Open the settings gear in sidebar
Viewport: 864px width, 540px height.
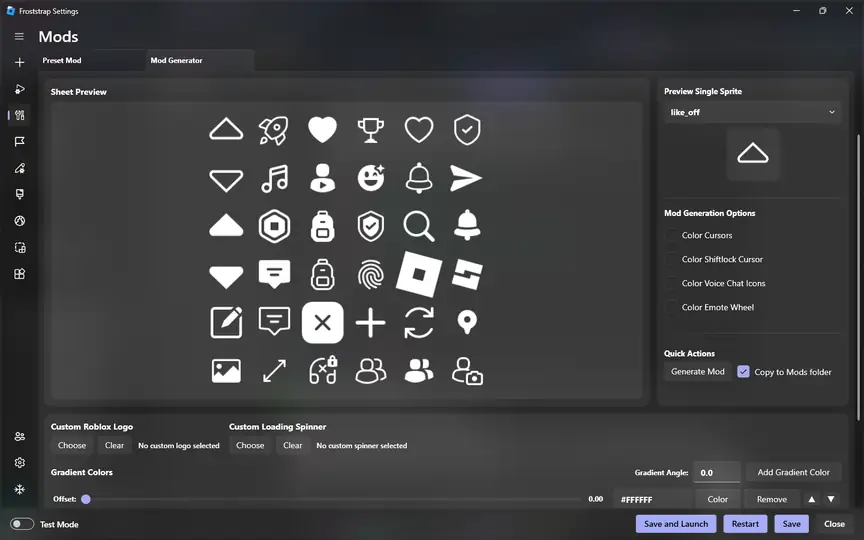click(19, 463)
